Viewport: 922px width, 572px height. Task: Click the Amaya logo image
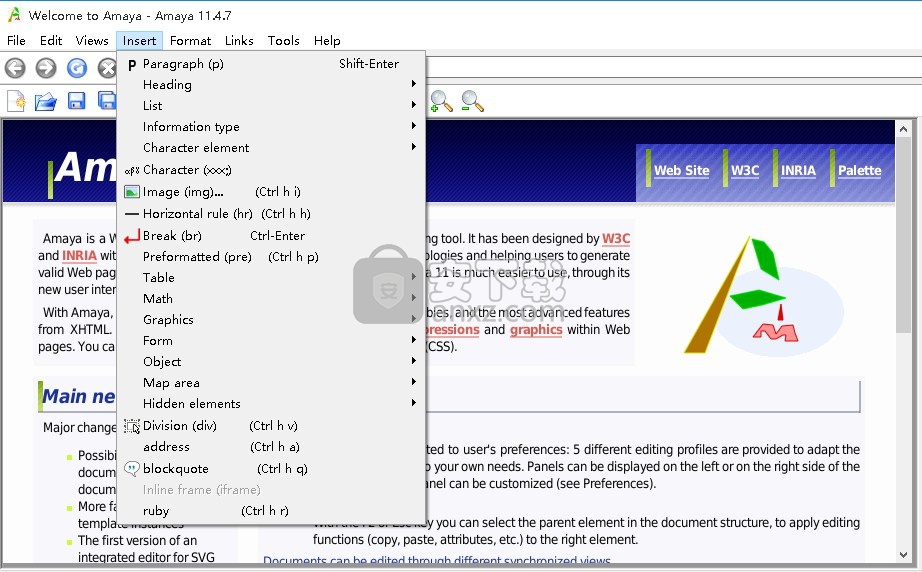(763, 296)
